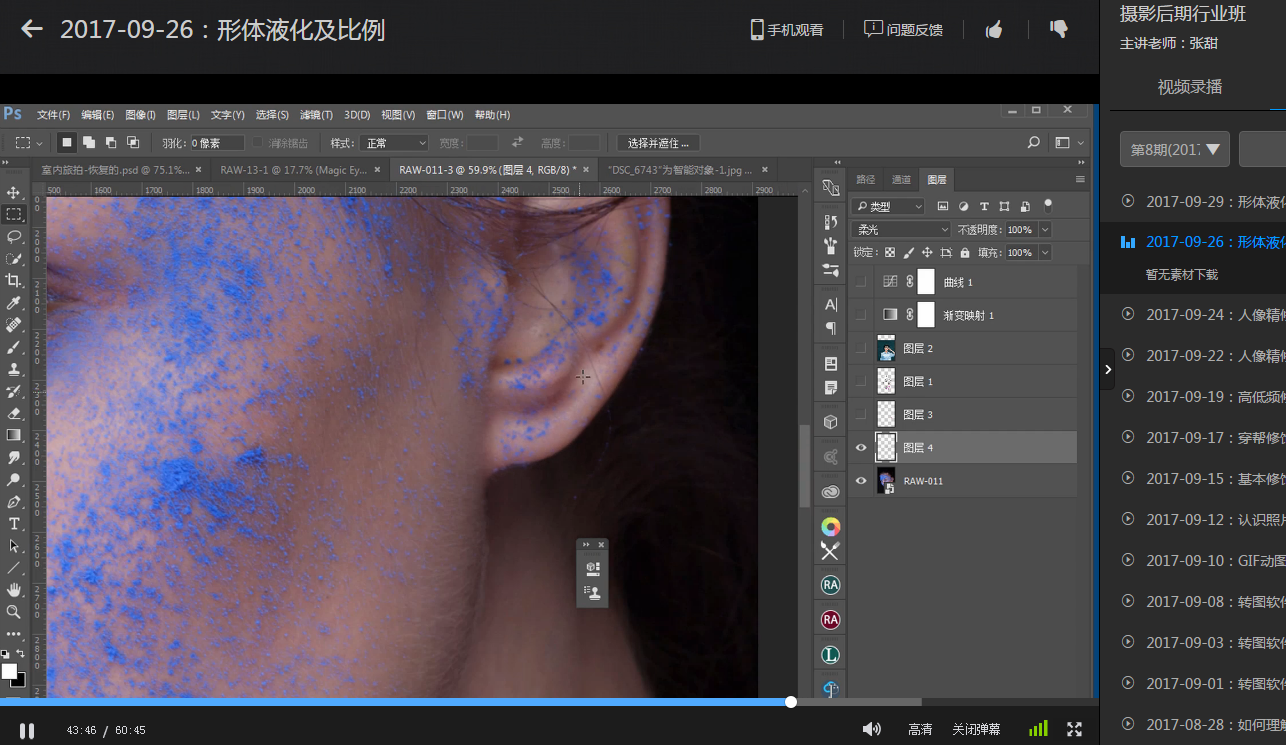Filter layers by pixel layer icon
Screen dimensions: 1286x745
942,206
